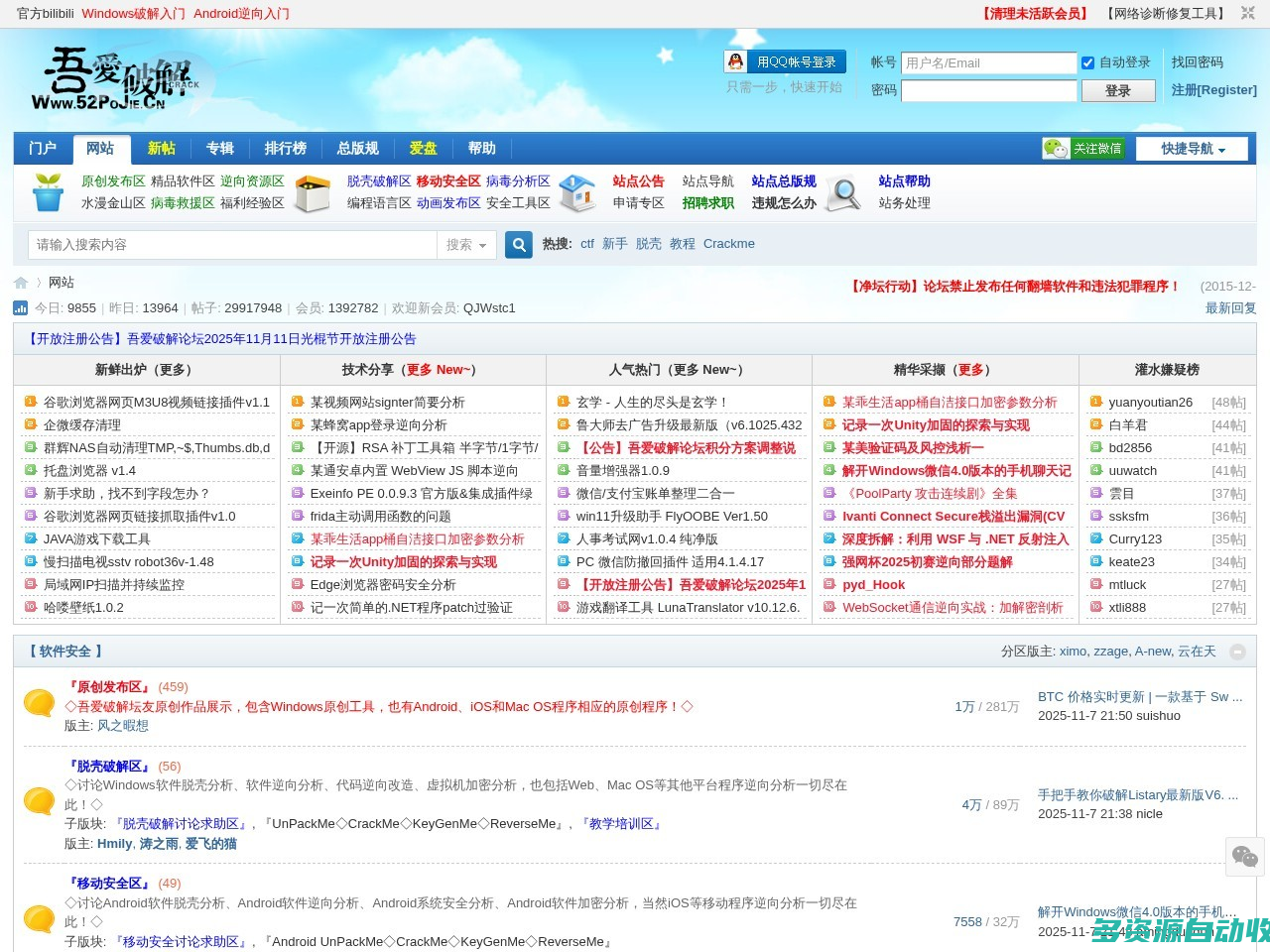Click the 找回密码 password recovery link
This screenshot has width=1270, height=952.
(1200, 62)
